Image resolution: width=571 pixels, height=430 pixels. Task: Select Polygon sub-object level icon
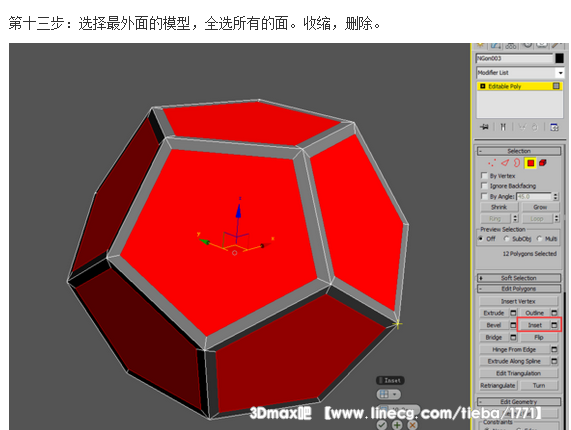click(x=531, y=163)
